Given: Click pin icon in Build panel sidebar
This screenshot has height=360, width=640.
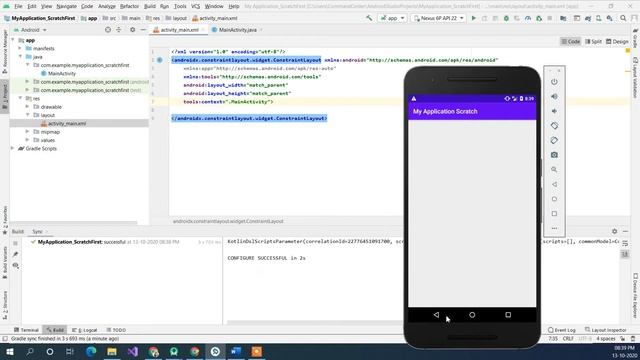Looking at the screenshot, I should (x=16, y=254).
